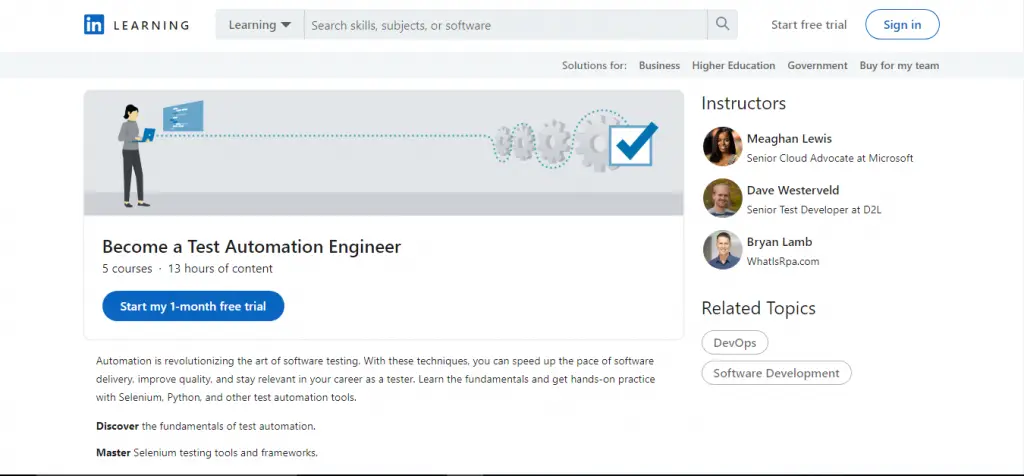The width and height of the screenshot is (1024, 476).
Task: Click the Start free trial link
Action: click(809, 25)
